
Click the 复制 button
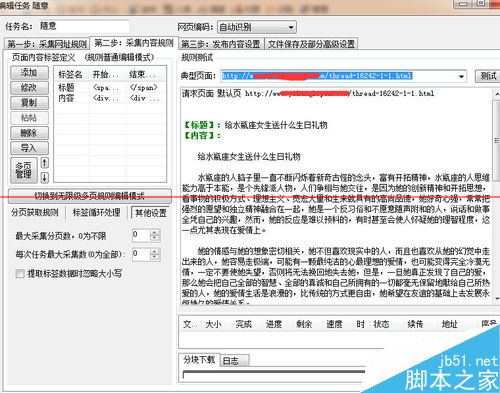point(29,103)
